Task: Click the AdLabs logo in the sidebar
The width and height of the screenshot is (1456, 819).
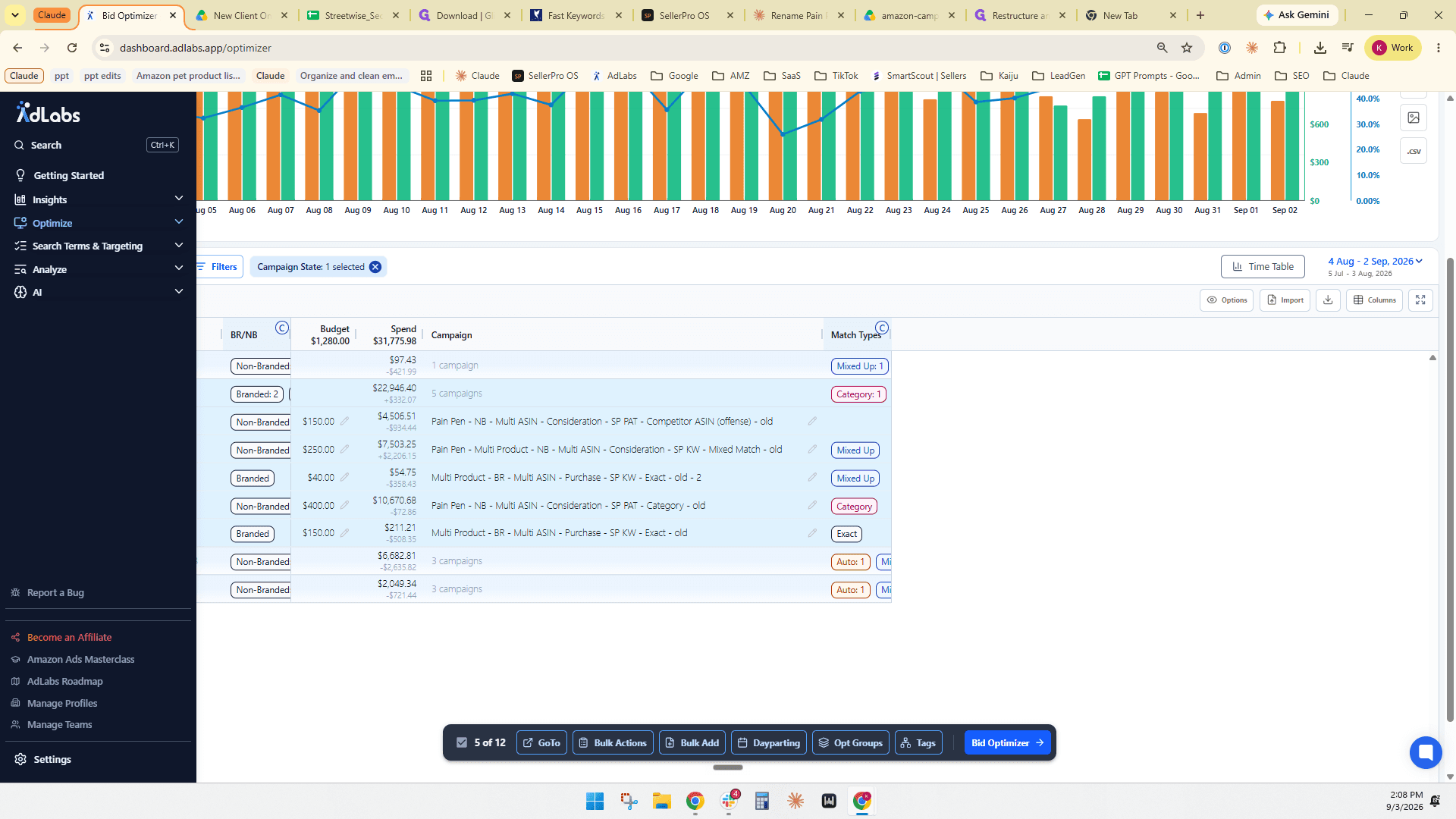Action: point(49,114)
